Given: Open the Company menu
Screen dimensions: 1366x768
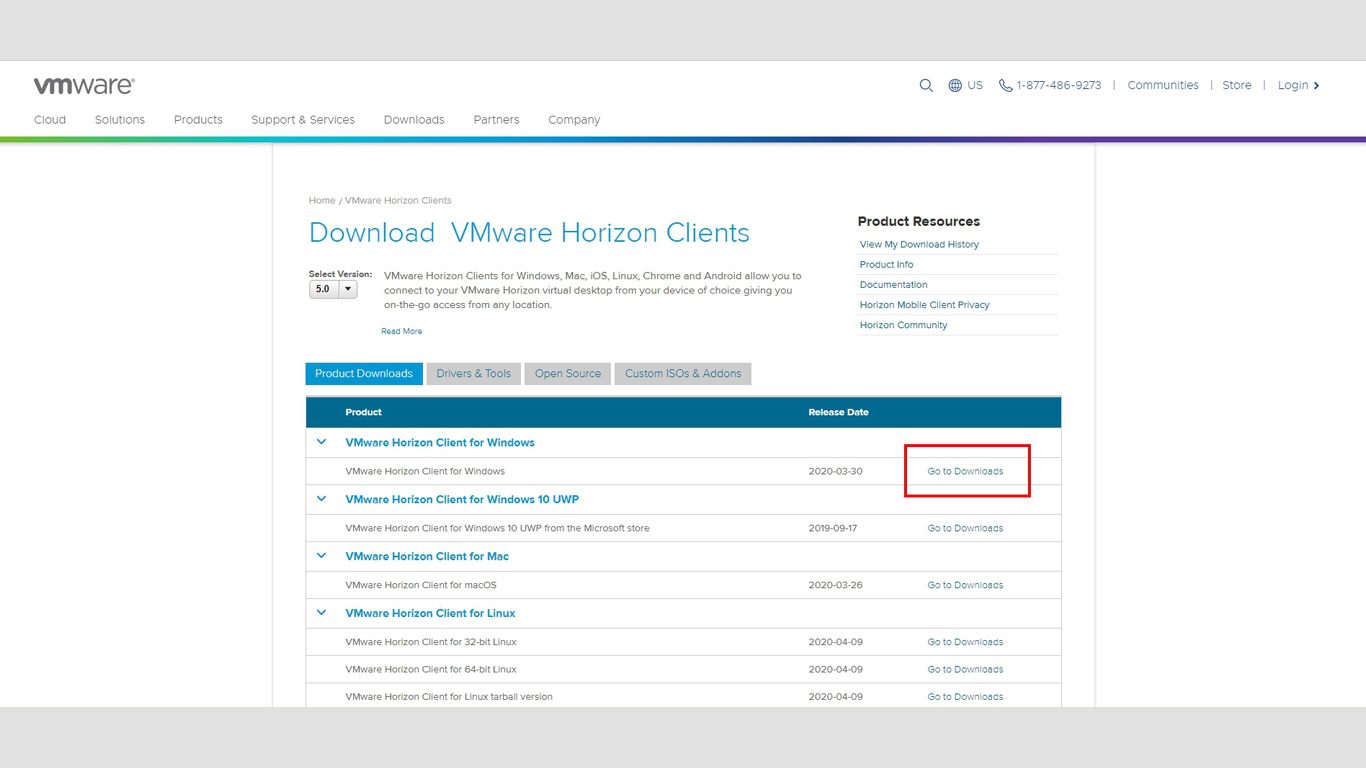Looking at the screenshot, I should (574, 120).
